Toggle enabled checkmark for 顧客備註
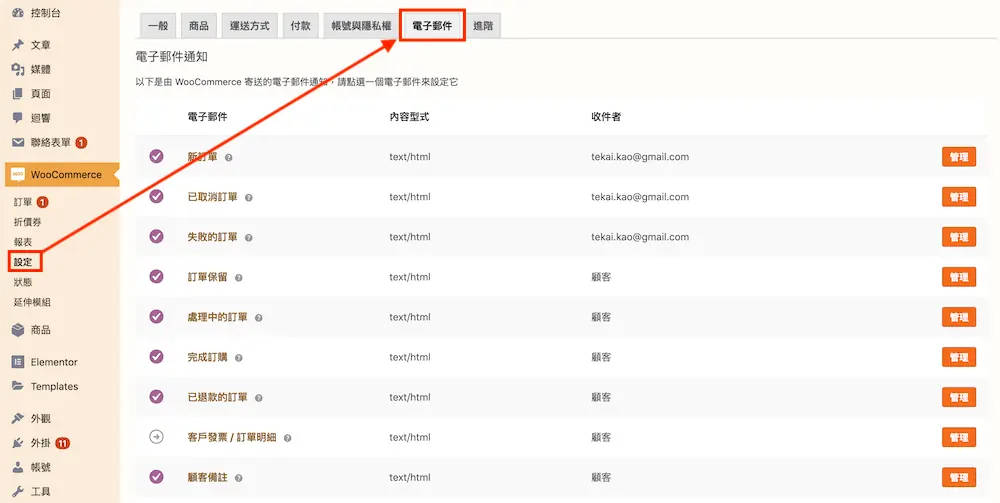 point(156,477)
